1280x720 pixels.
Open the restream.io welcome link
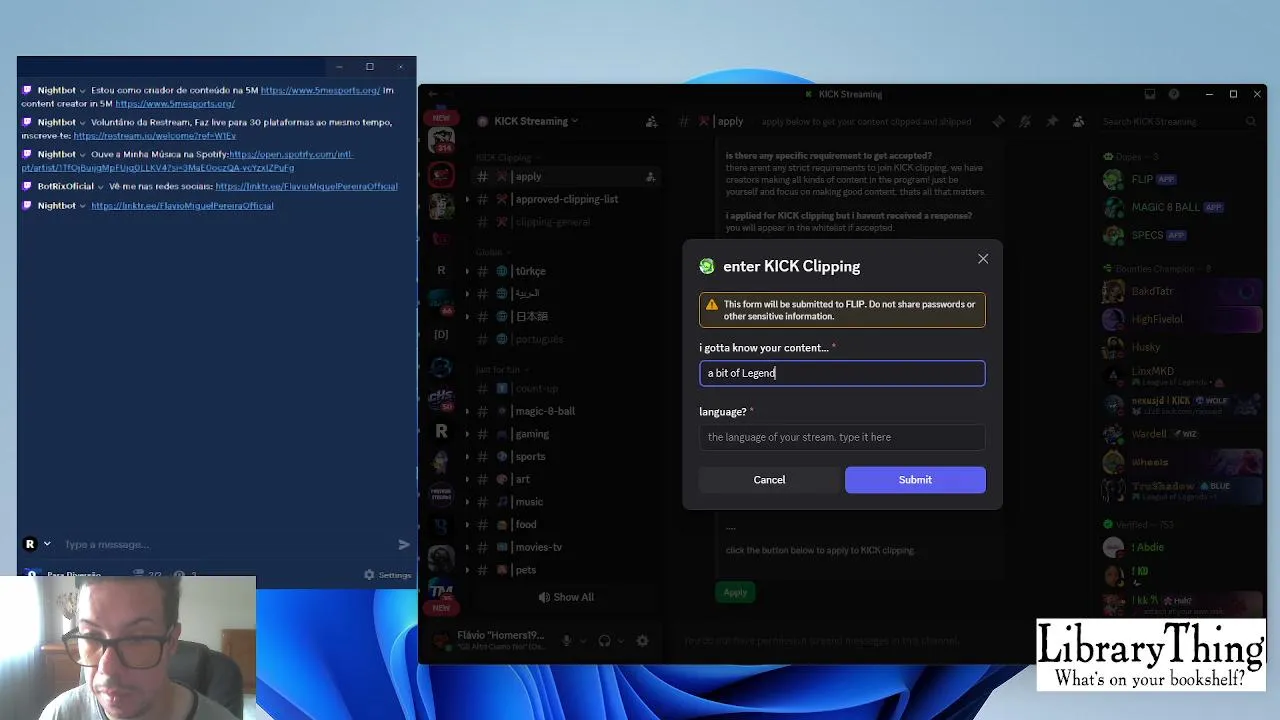pos(155,135)
